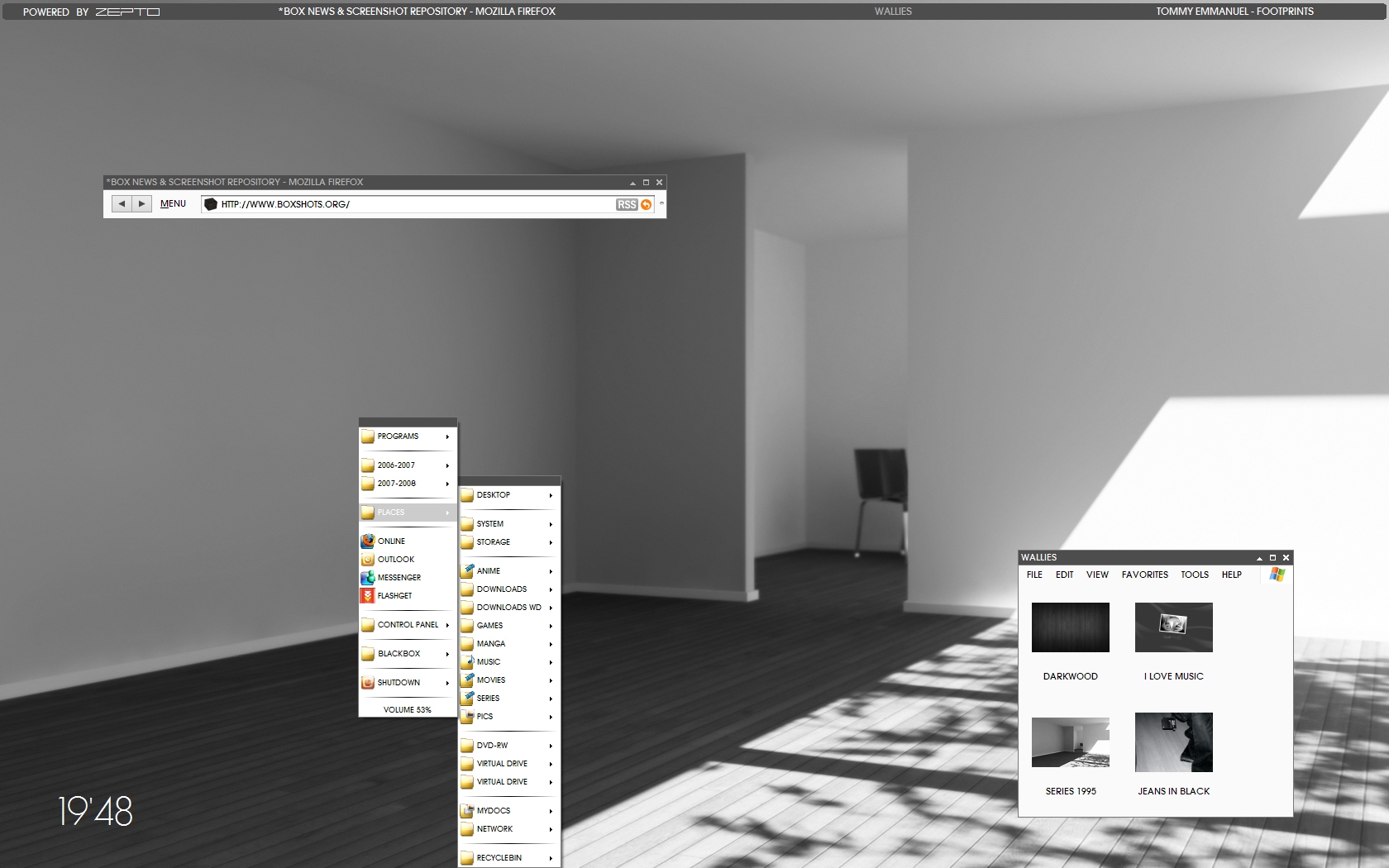Screen dimensions: 1389x868
Task: Click the orange reload icon in address bar
Action: [x=647, y=204]
